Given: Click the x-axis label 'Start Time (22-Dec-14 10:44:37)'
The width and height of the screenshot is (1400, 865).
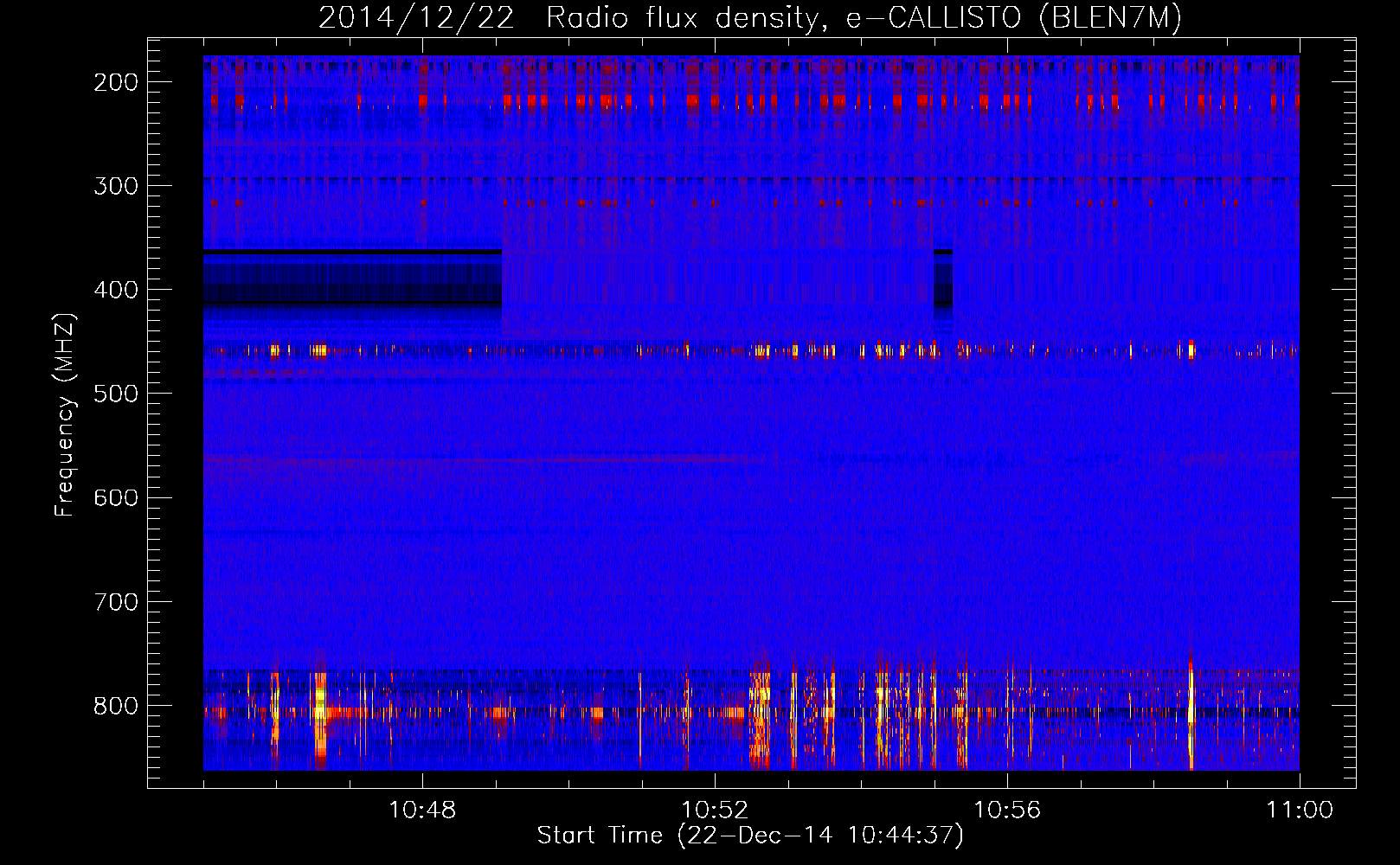Looking at the screenshot, I should [750, 836].
